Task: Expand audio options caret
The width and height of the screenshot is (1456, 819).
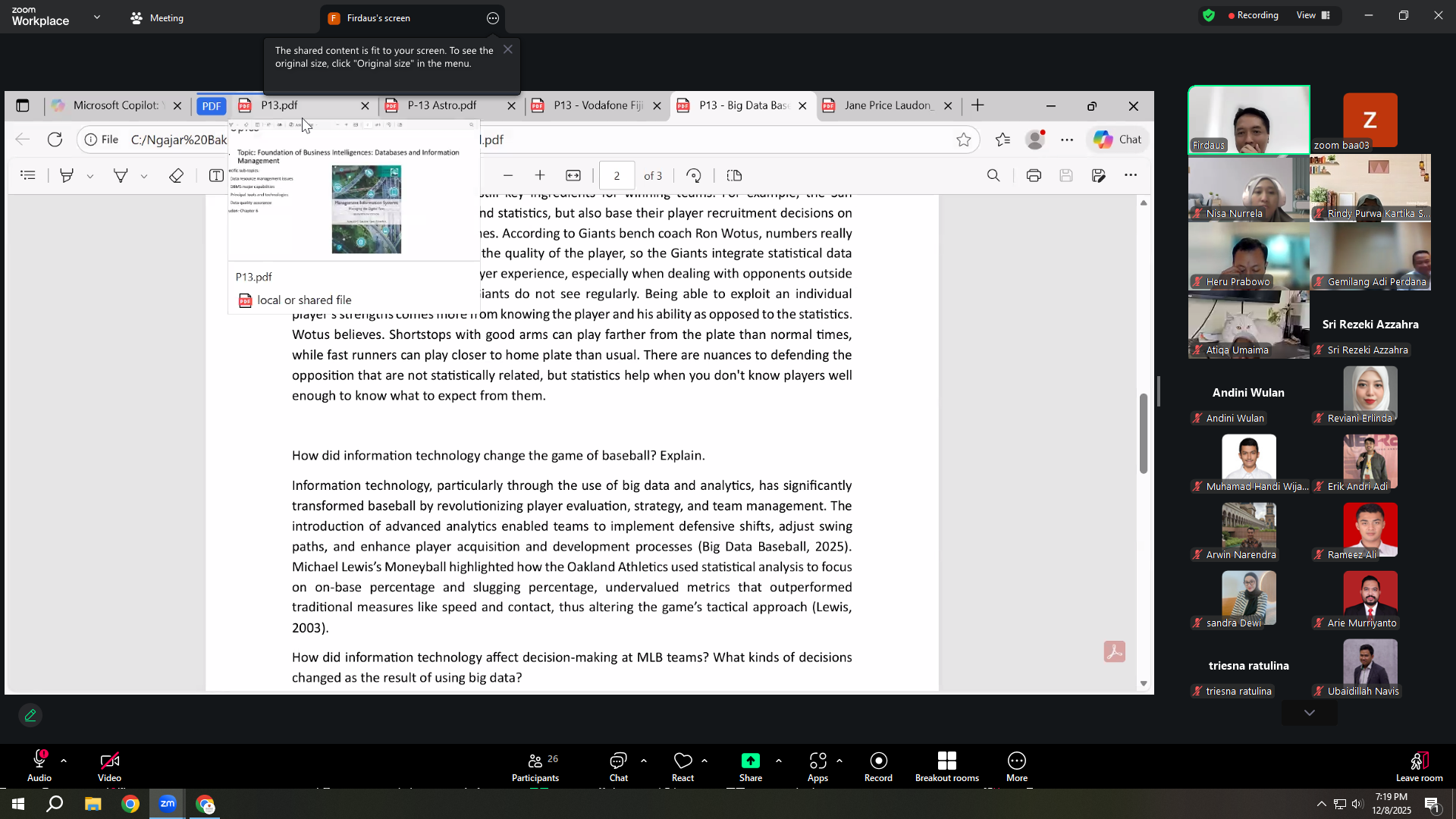Action: coord(64,761)
